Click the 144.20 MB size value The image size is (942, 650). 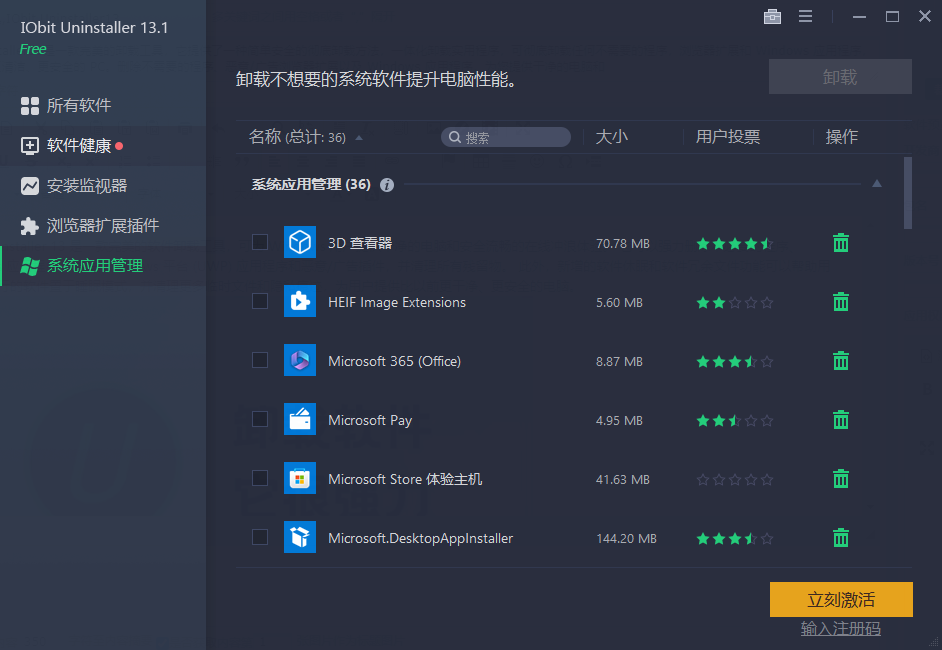(626, 538)
